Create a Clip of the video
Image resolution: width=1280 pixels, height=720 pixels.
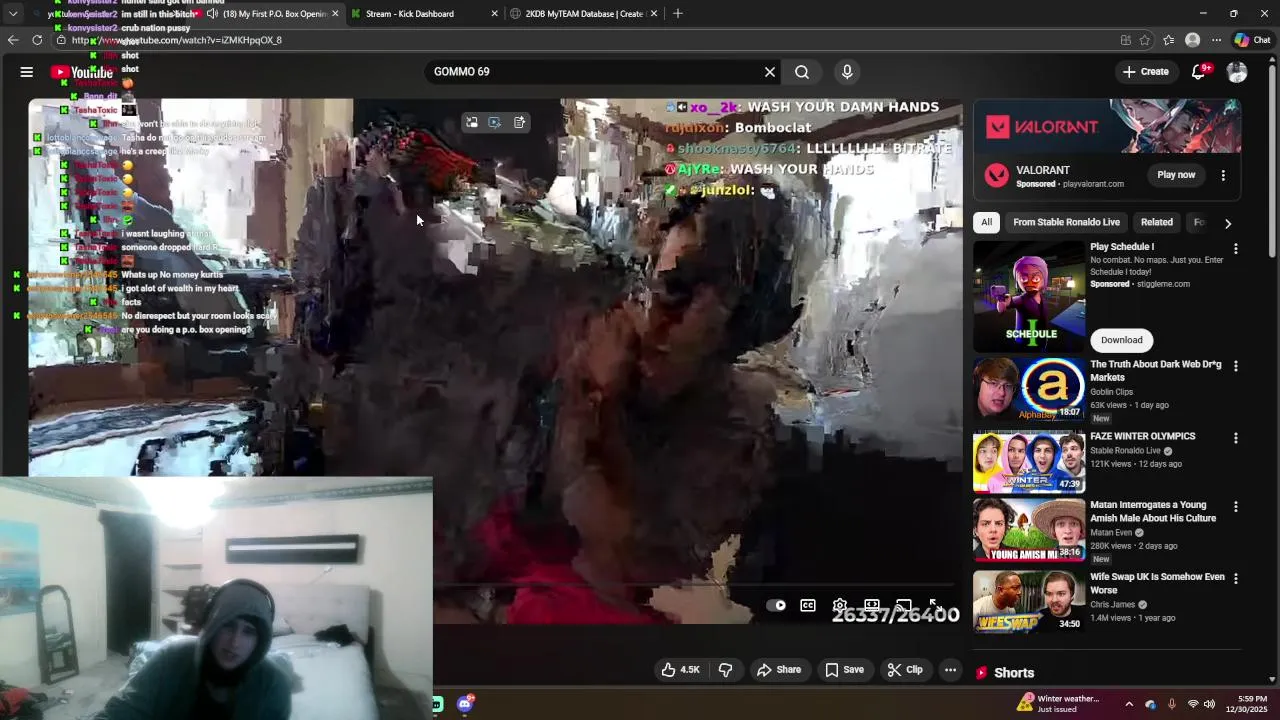tap(905, 670)
